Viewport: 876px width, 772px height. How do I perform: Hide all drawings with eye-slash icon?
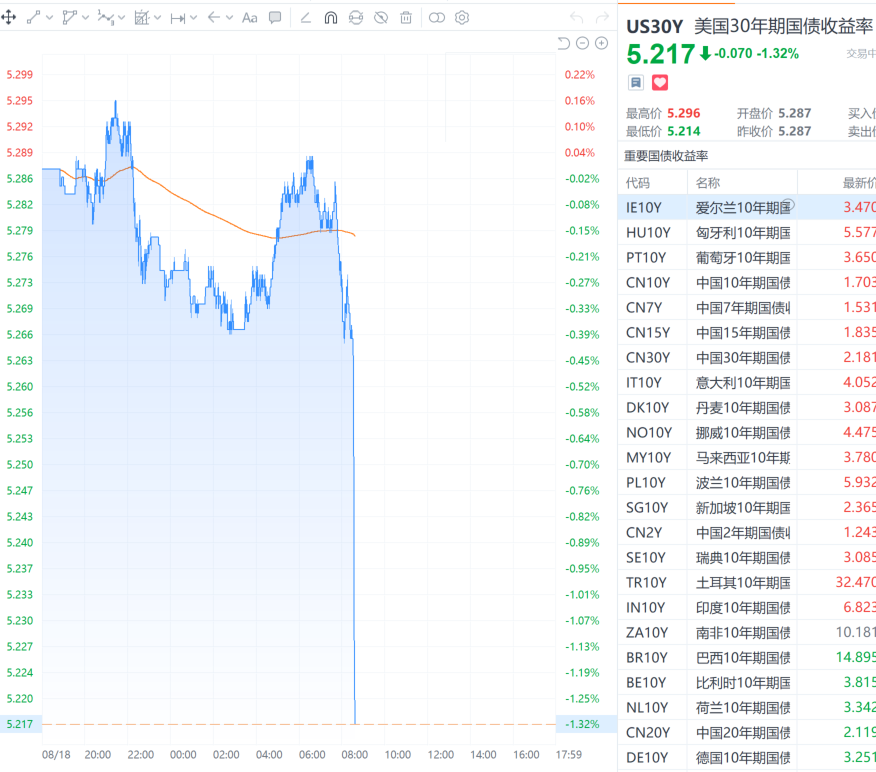click(381, 18)
